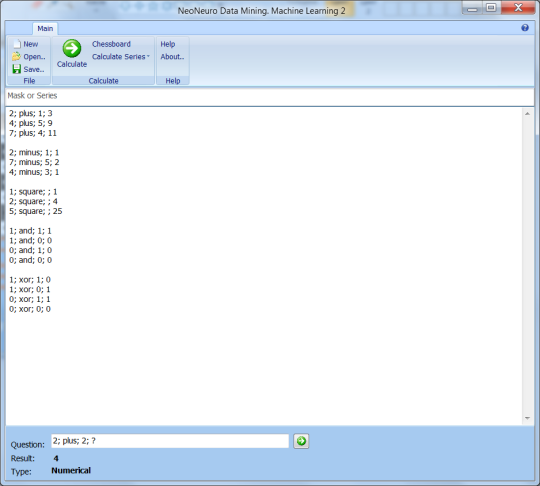The width and height of the screenshot is (540, 486).
Task: Click line '5; square; ; 25'
Action: (x=35, y=211)
